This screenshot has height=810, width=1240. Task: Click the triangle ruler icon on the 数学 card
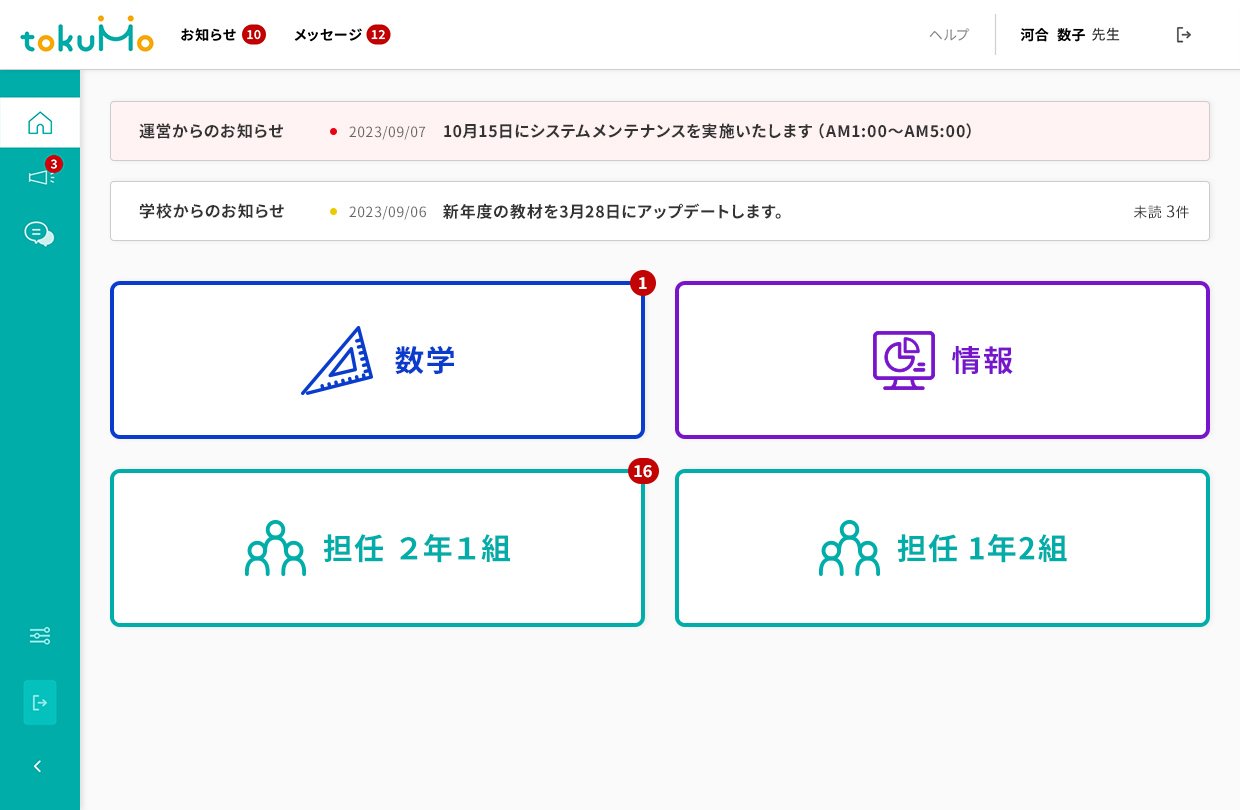(337, 360)
